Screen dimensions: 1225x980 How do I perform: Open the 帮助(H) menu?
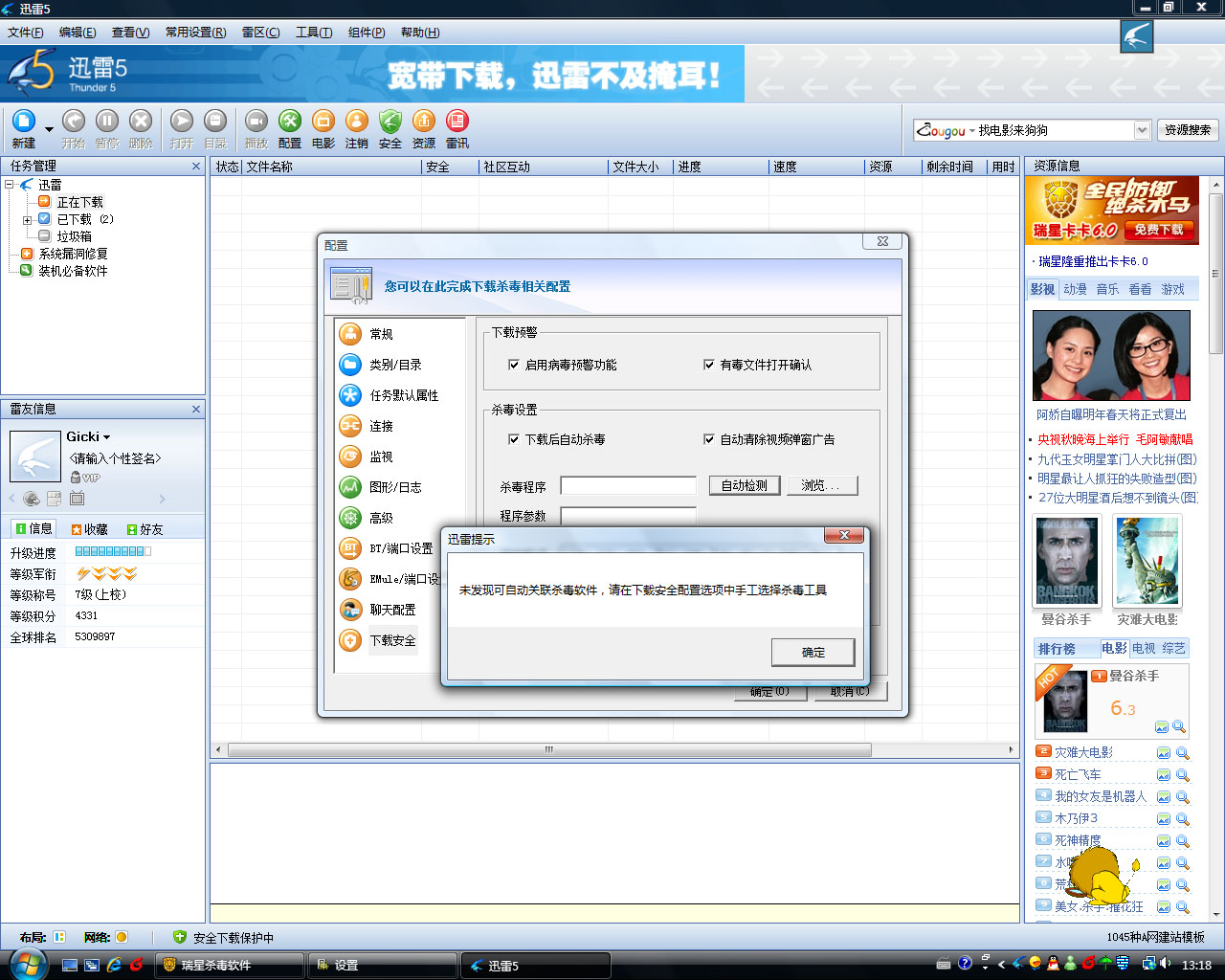[x=420, y=32]
